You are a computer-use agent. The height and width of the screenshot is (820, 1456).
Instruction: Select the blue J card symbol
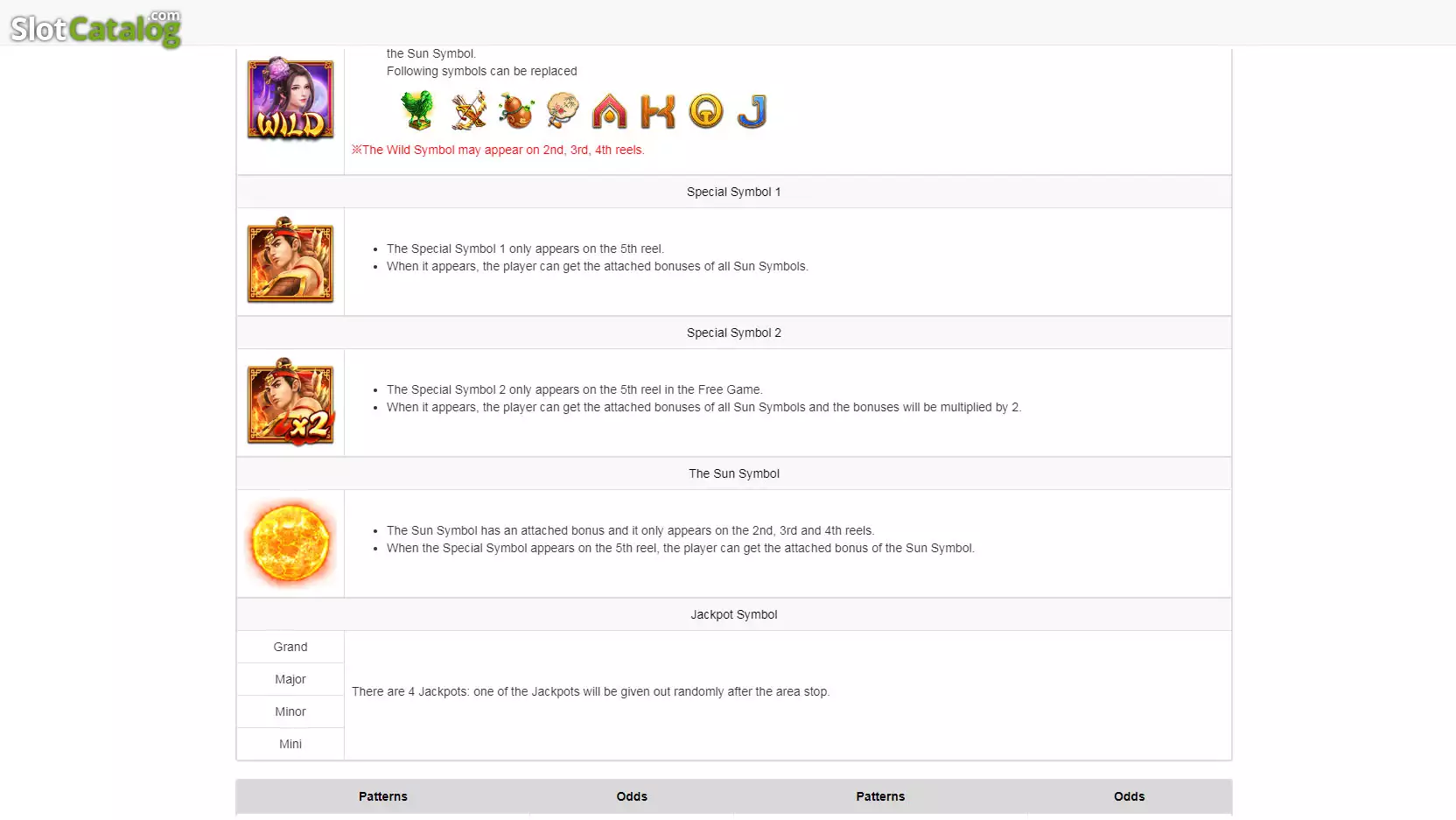click(x=752, y=111)
